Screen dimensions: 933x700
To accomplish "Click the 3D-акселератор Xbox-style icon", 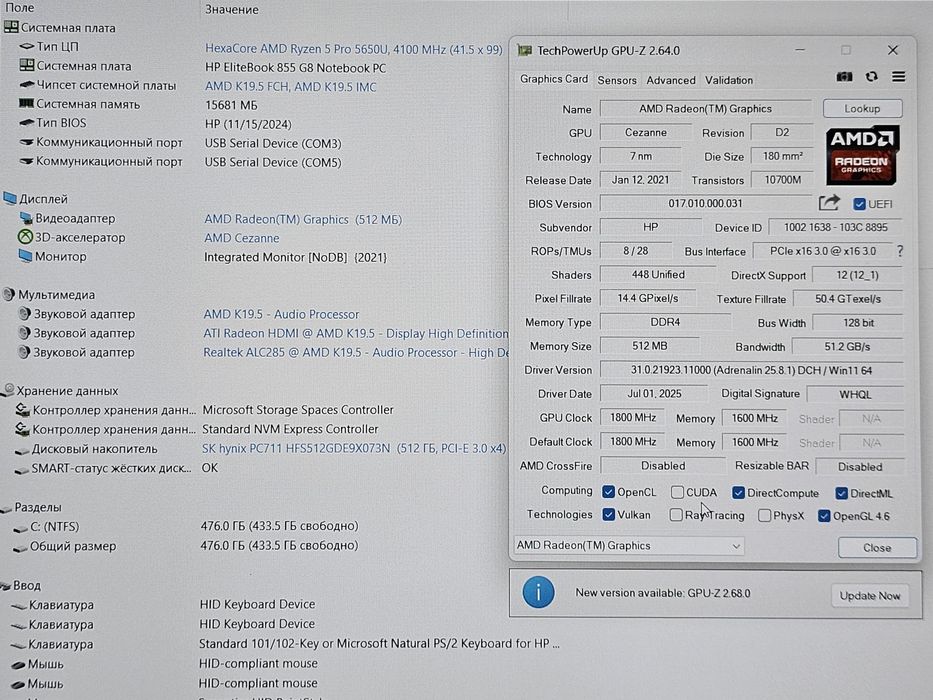I will pyautogui.click(x=25, y=237).
